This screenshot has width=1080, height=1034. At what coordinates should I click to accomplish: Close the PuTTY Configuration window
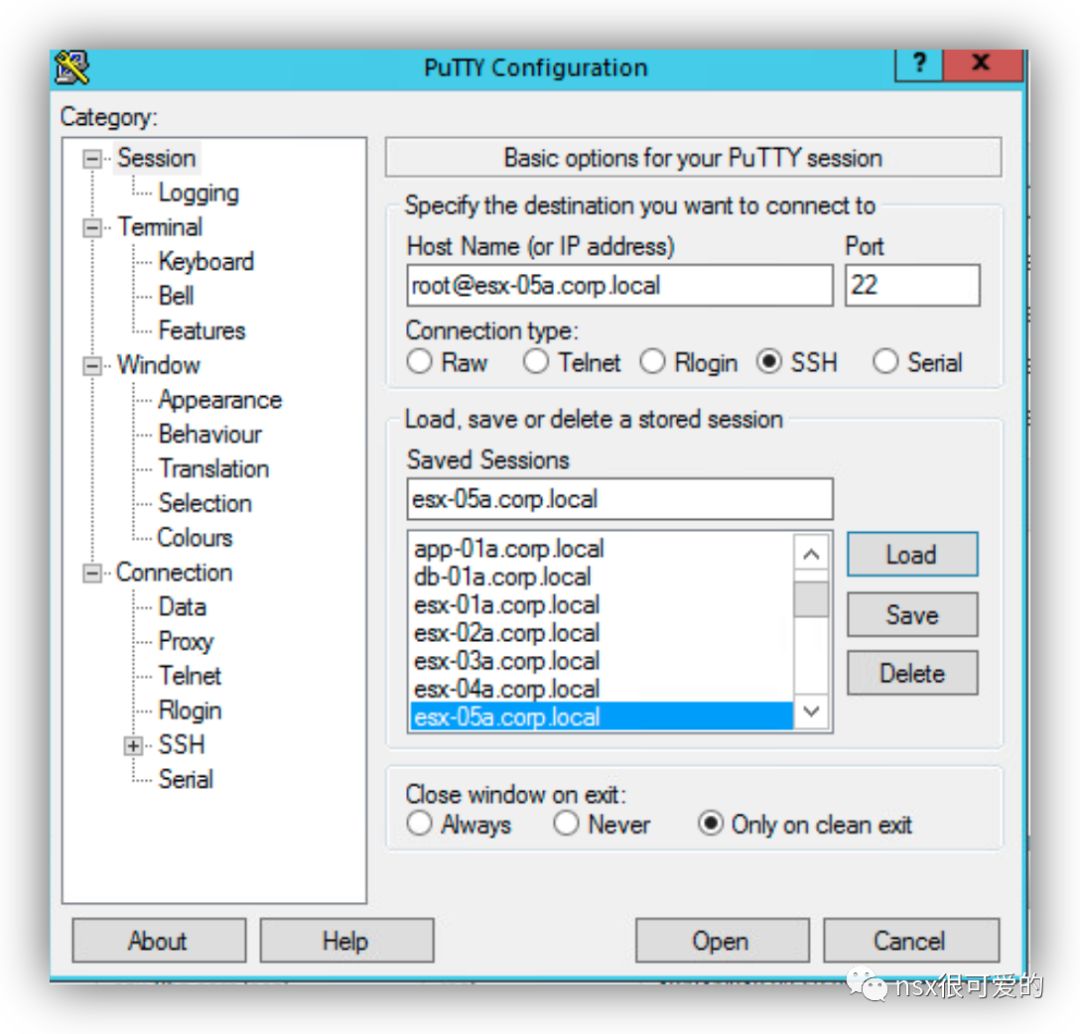[981, 64]
